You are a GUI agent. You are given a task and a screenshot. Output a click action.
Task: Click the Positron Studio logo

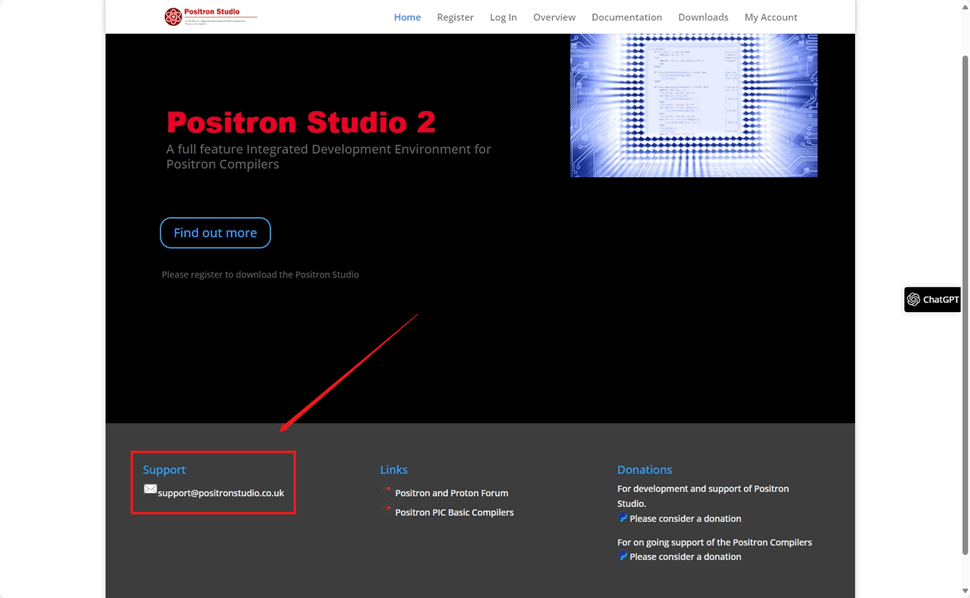click(210, 16)
